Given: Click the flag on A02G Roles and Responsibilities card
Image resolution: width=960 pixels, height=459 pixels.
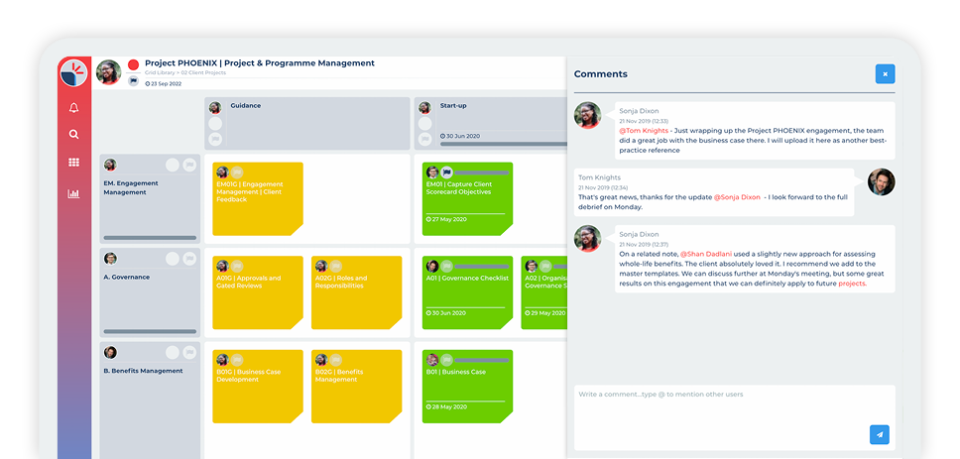Looking at the screenshot, I should 336,266.
